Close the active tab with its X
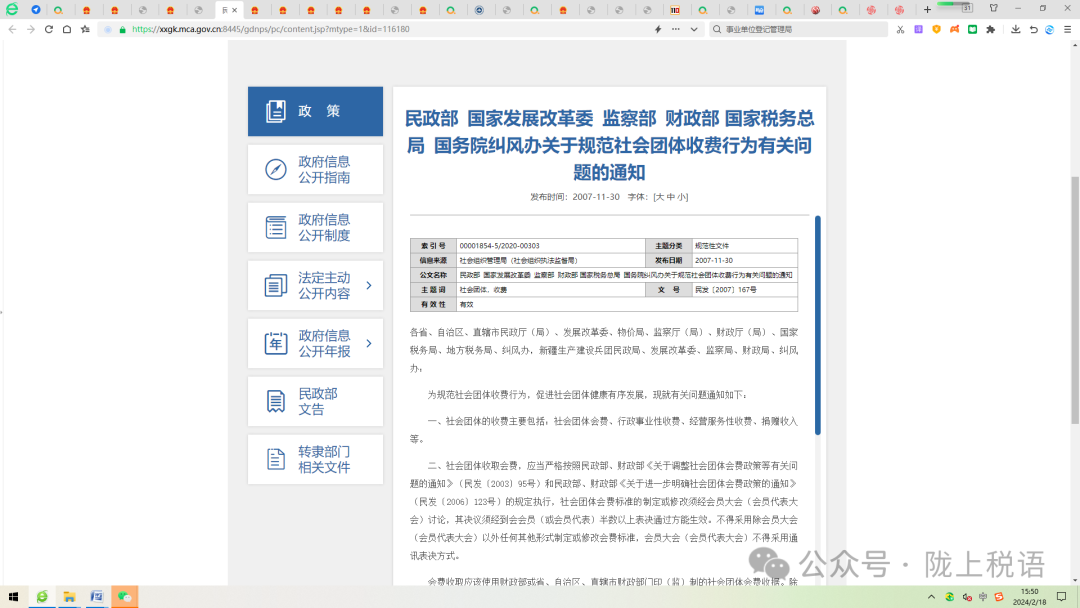The image size is (1080, 608). [x=234, y=10]
